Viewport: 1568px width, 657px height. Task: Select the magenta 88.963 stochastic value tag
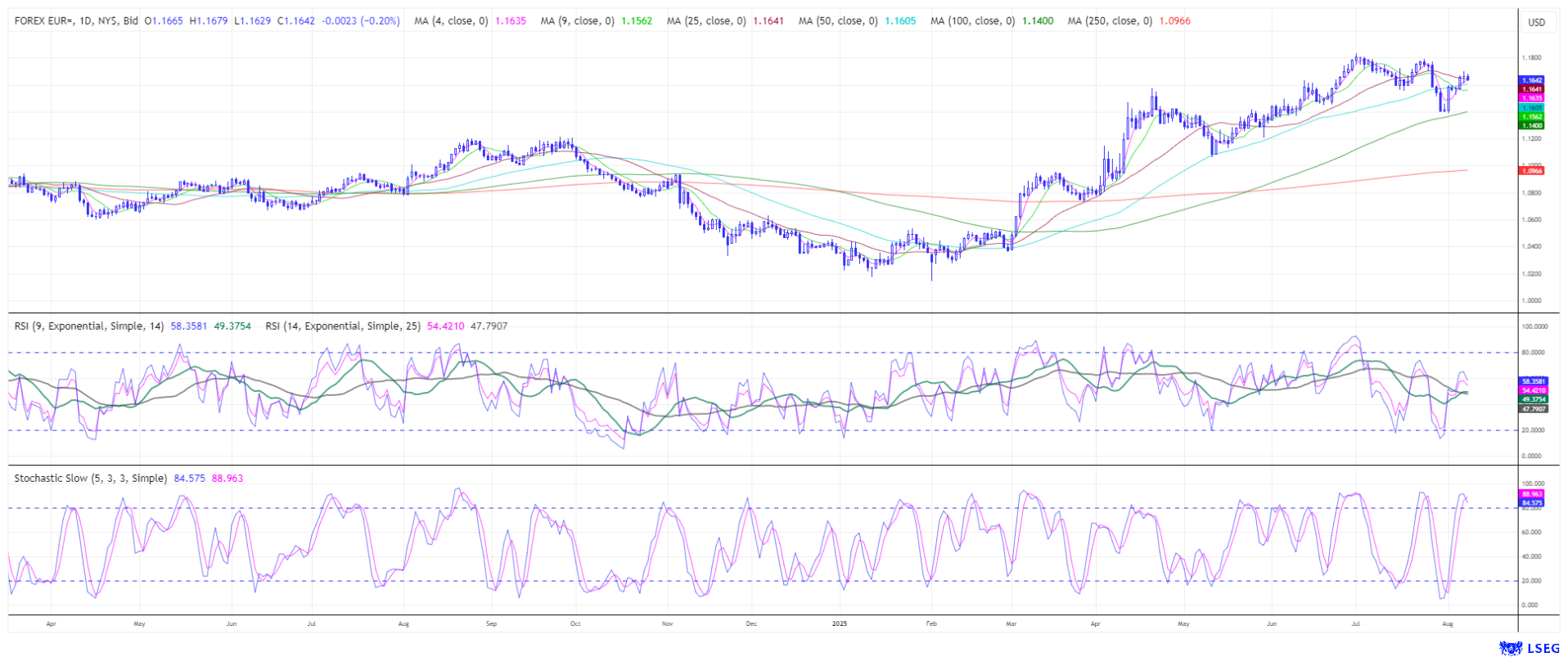[1531, 494]
